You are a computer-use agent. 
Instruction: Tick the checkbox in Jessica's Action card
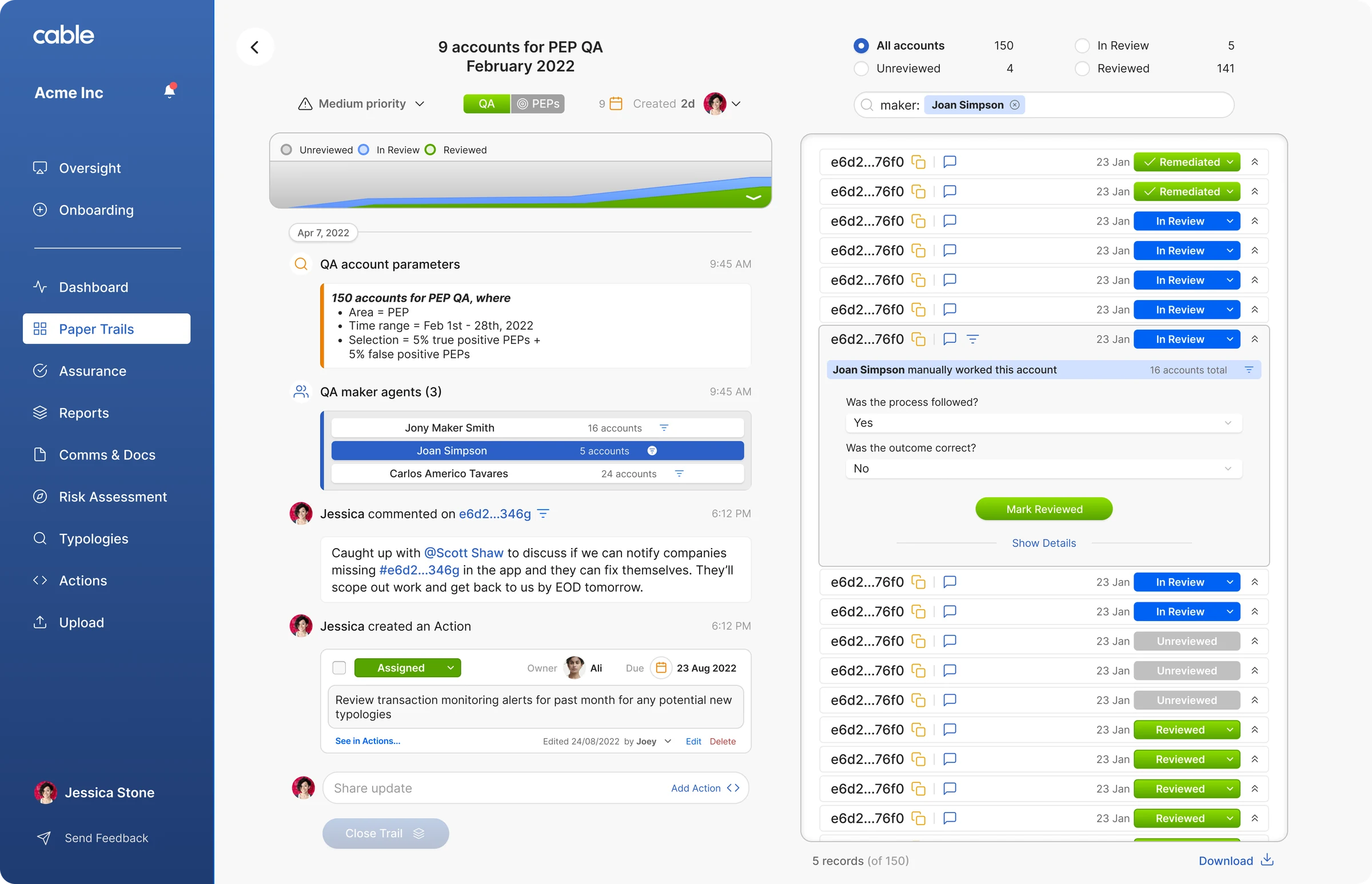tap(340, 668)
